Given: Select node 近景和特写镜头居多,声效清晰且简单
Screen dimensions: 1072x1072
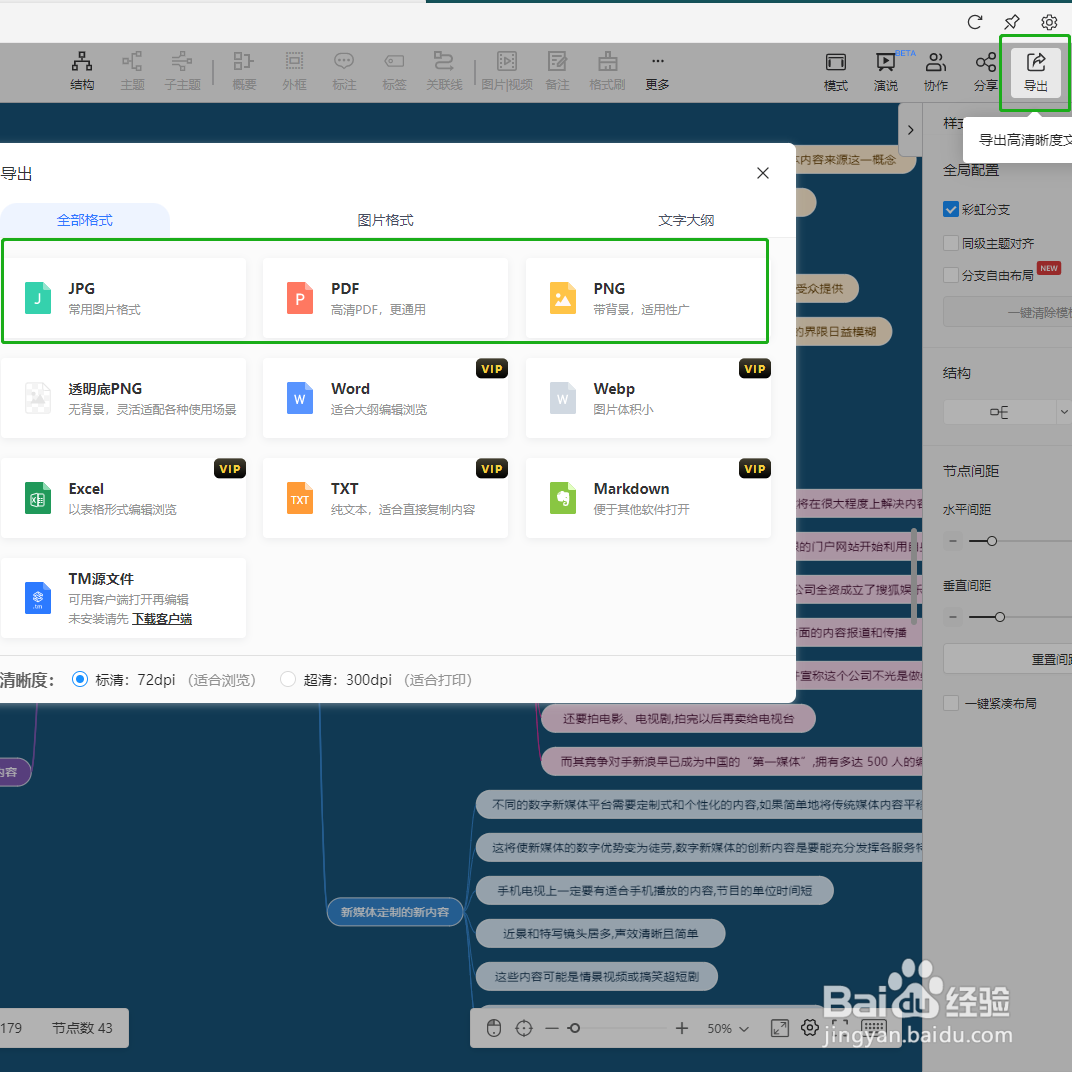Looking at the screenshot, I should coord(600,933).
